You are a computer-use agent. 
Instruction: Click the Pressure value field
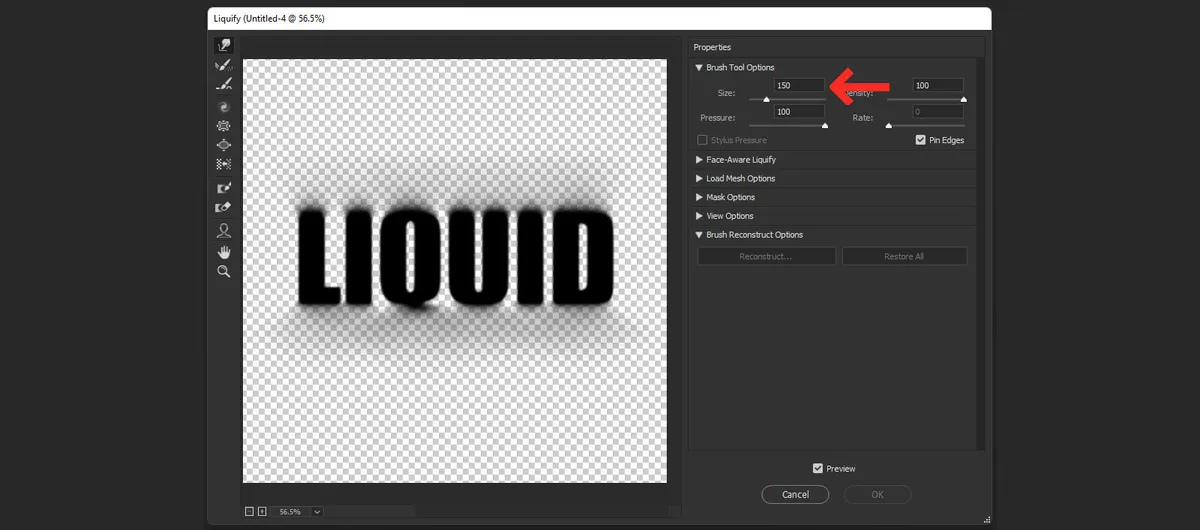point(799,112)
